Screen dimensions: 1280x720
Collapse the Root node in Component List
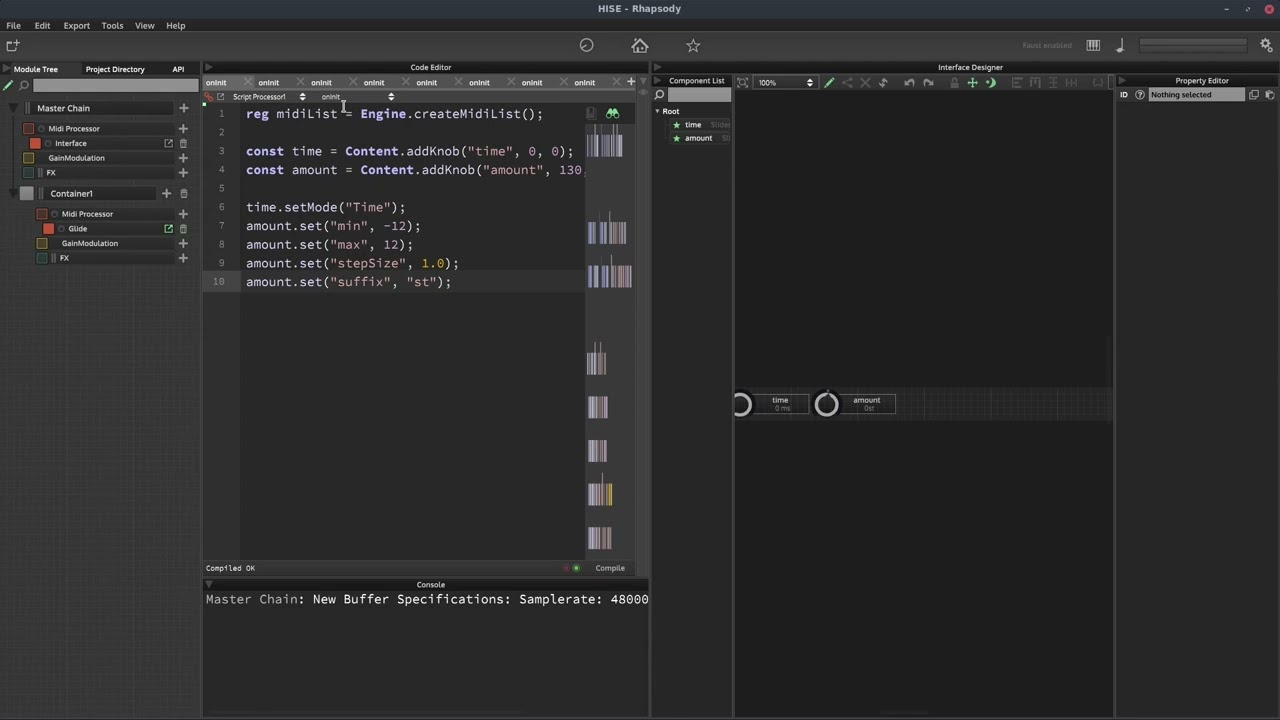(657, 111)
